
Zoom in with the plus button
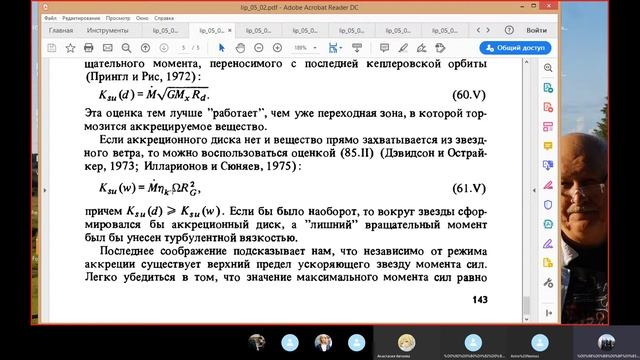click(x=278, y=48)
